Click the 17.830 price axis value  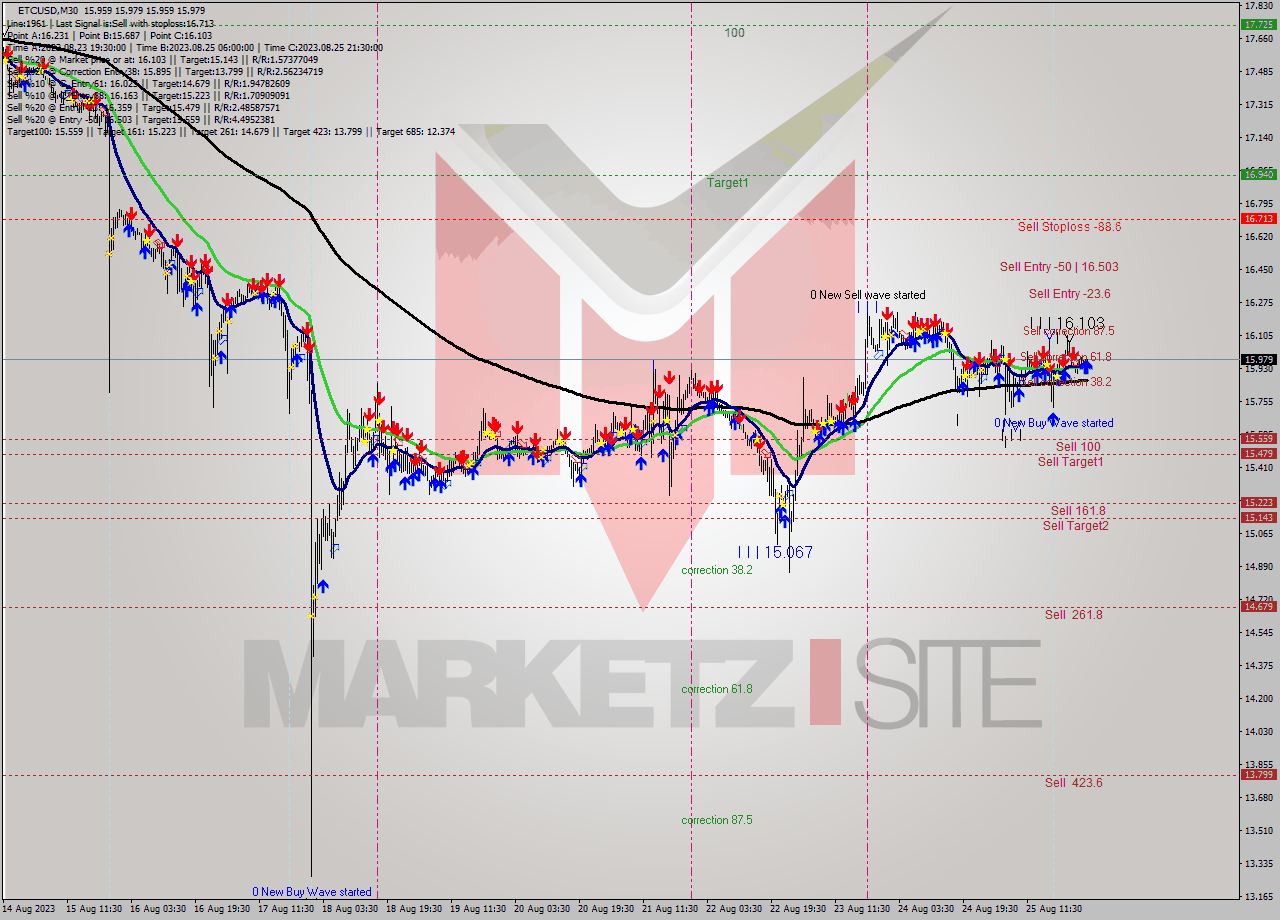(1257, 6)
